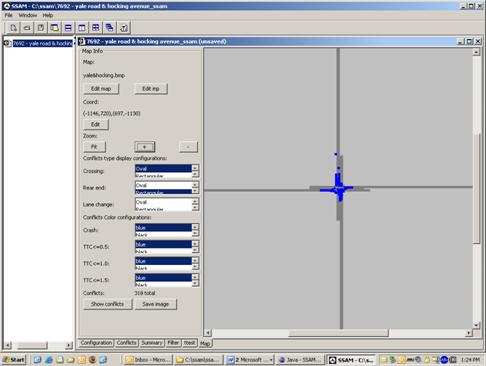
Task: Select the yale road & hocking tree item
Action: pyautogui.click(x=43, y=43)
